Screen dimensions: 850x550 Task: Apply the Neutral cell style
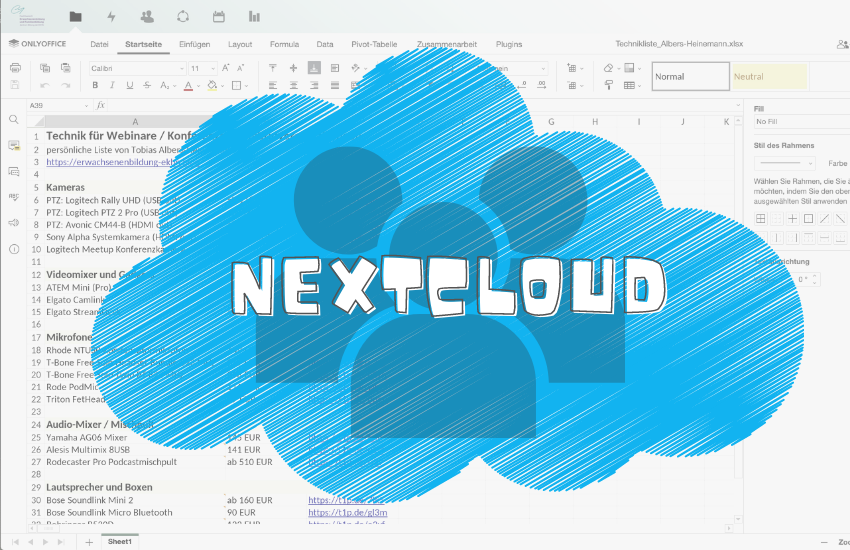click(x=769, y=76)
